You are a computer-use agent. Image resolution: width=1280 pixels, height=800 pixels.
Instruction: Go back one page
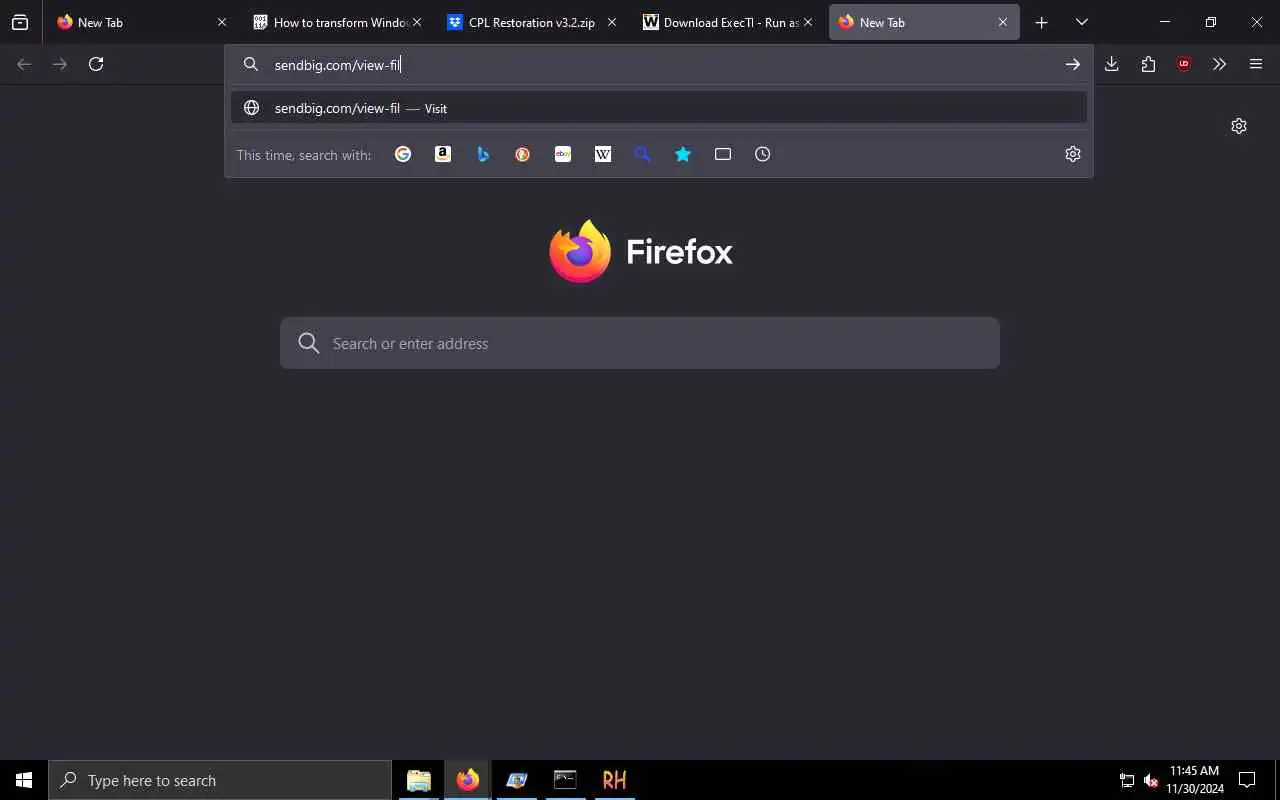click(x=24, y=64)
